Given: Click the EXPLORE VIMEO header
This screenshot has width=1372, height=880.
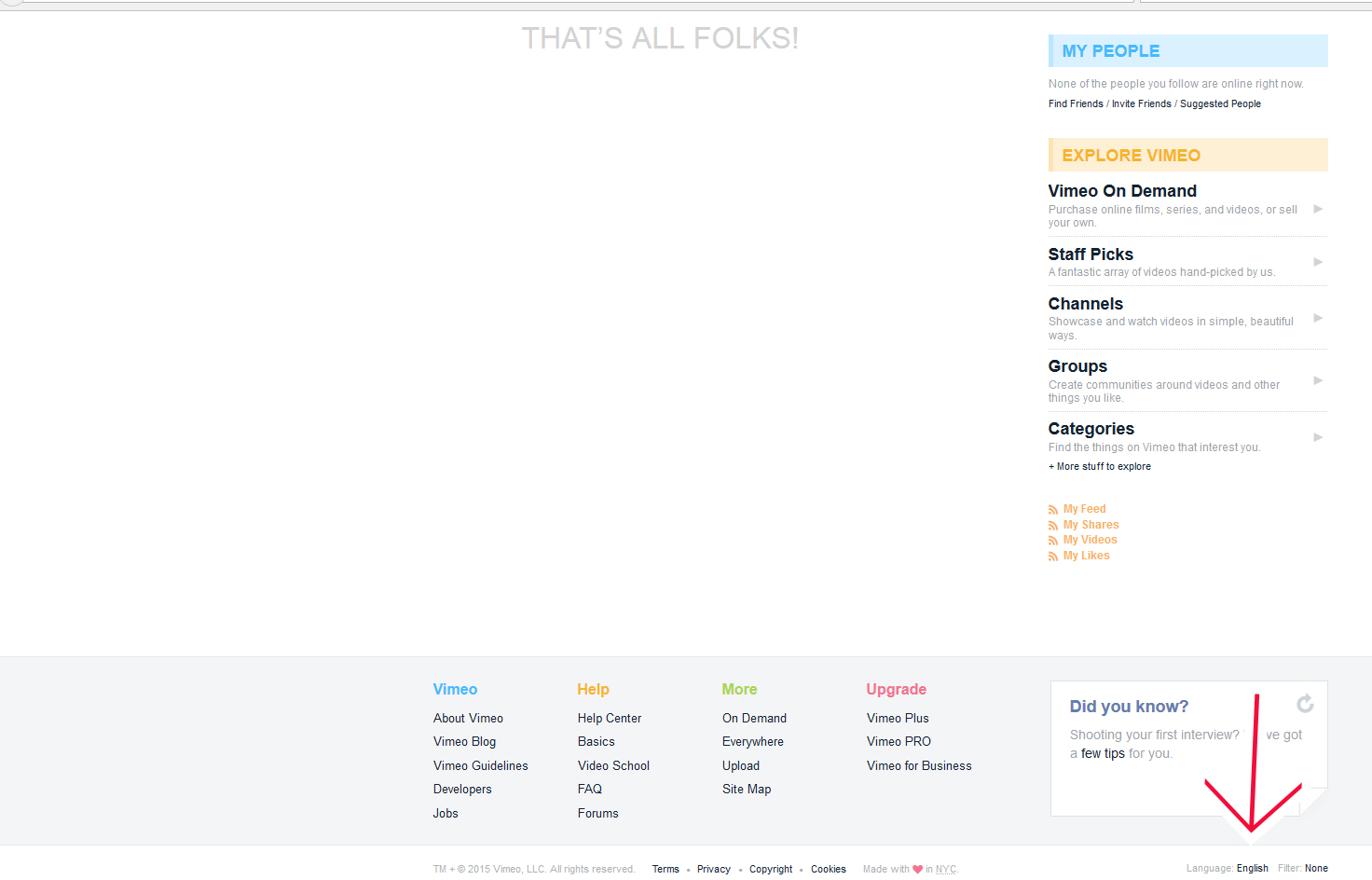Looking at the screenshot, I should (x=1188, y=155).
